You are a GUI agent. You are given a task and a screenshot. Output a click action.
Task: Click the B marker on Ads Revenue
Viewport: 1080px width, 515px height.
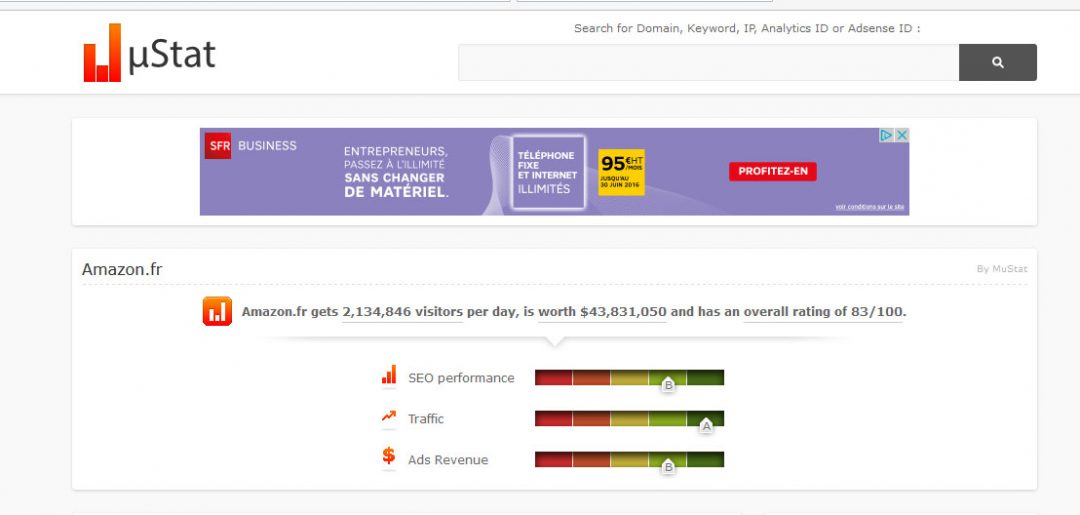click(x=668, y=467)
